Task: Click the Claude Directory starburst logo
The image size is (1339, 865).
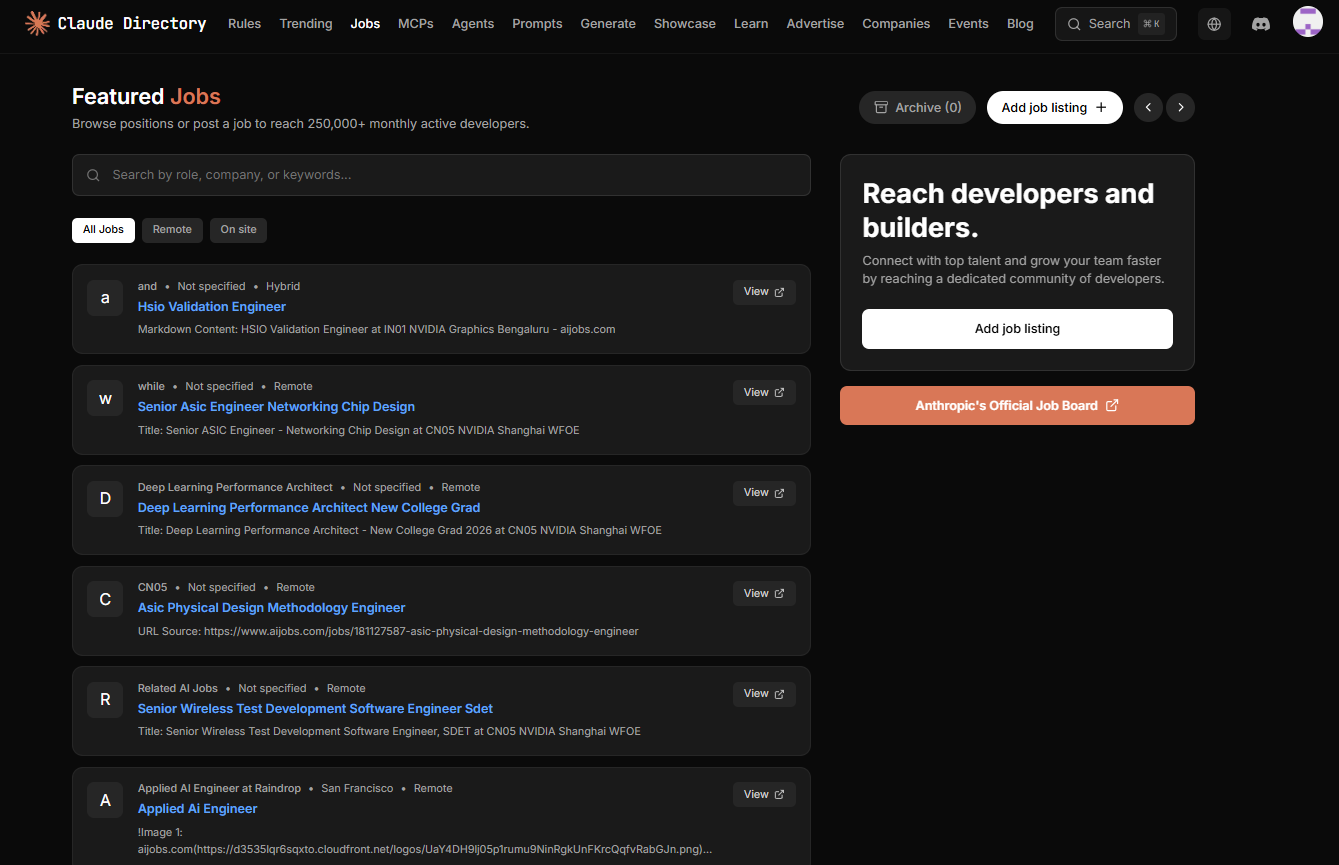Action: pos(37,23)
